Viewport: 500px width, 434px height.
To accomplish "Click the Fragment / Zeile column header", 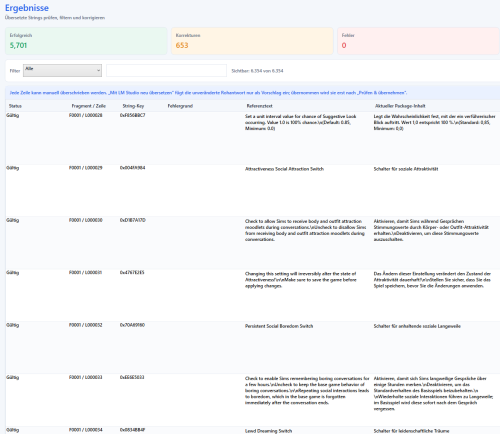I will tap(89, 106).
